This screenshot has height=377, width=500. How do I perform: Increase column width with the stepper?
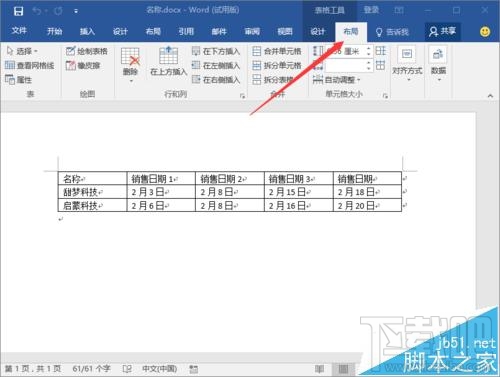pyautogui.click(x=369, y=62)
